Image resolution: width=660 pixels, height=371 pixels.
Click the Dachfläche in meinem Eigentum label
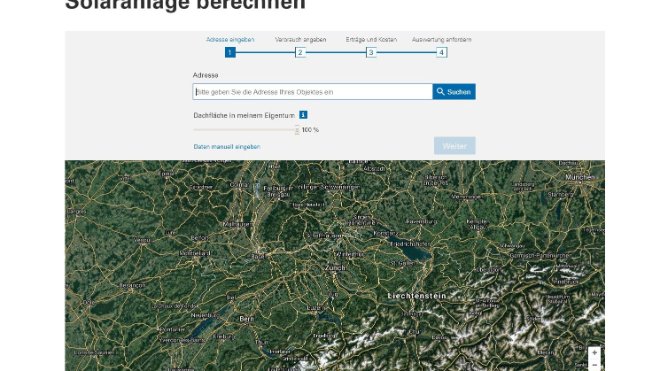pos(244,115)
